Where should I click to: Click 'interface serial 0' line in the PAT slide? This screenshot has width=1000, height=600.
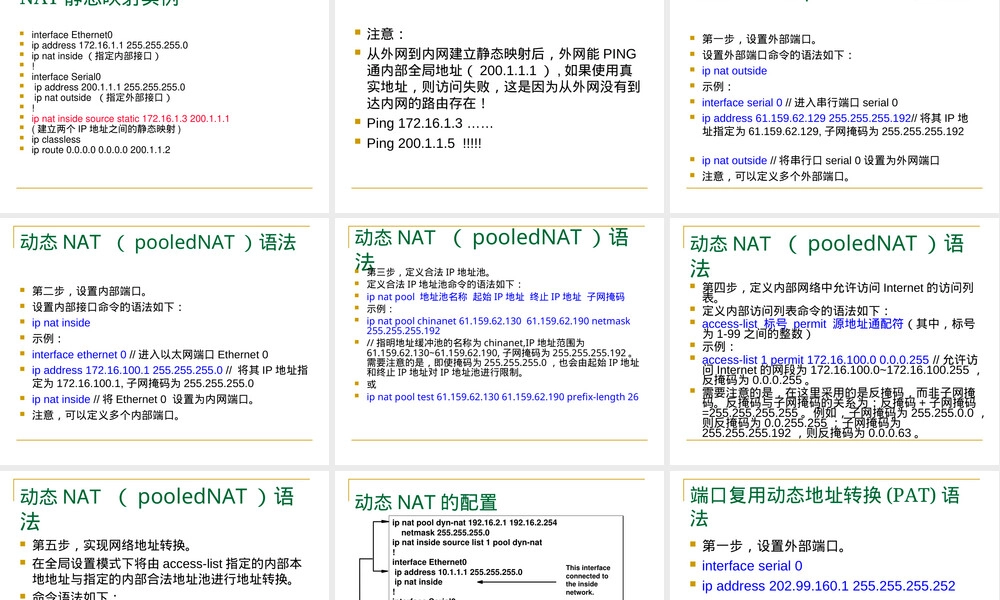(x=753, y=566)
